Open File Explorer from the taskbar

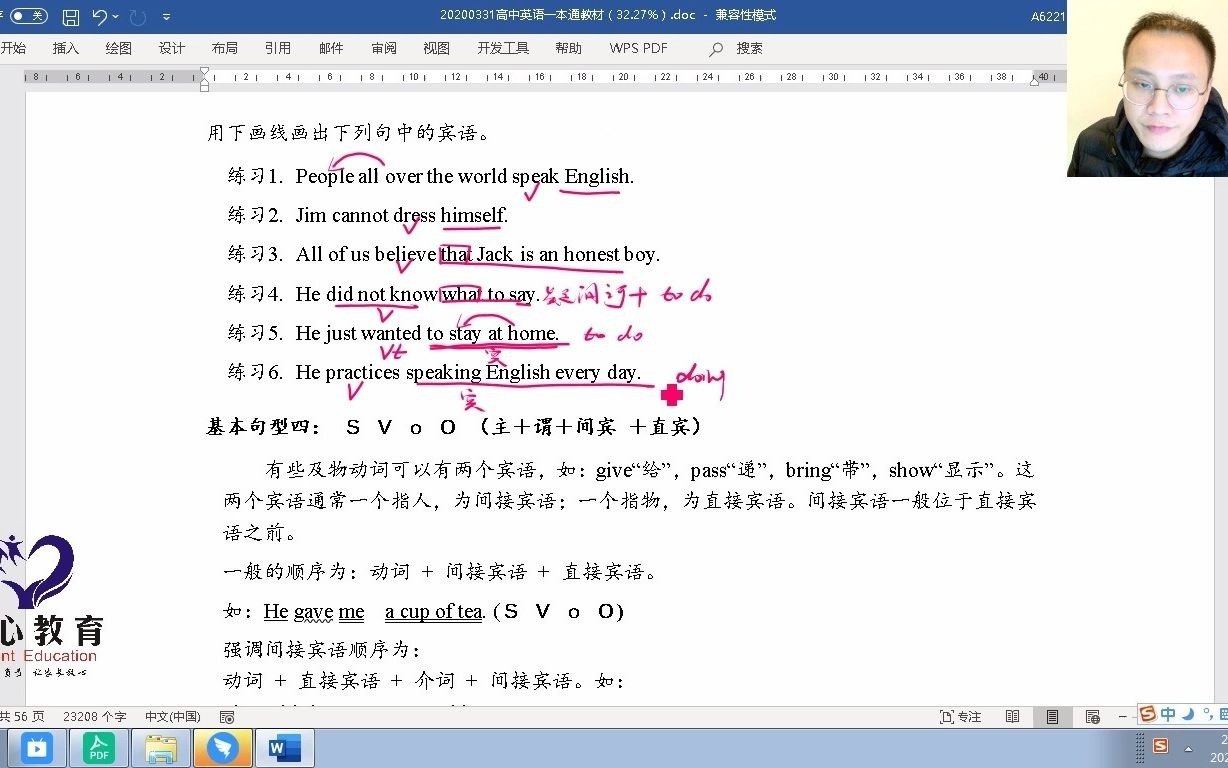point(160,748)
